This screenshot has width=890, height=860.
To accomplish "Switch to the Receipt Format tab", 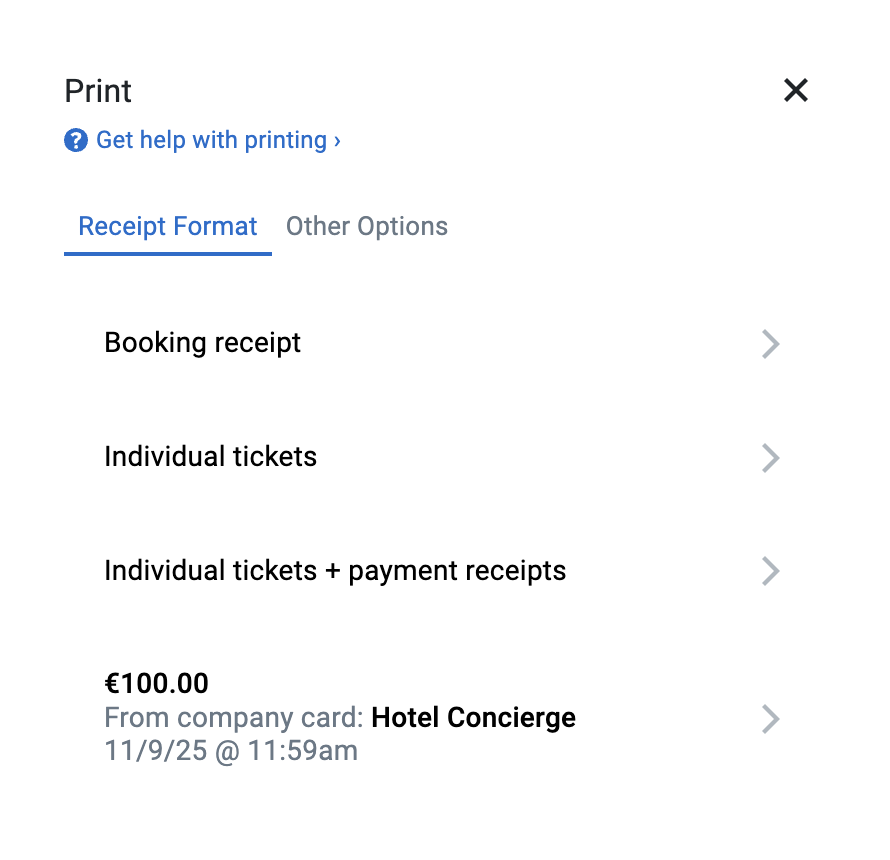I will tap(168, 227).
